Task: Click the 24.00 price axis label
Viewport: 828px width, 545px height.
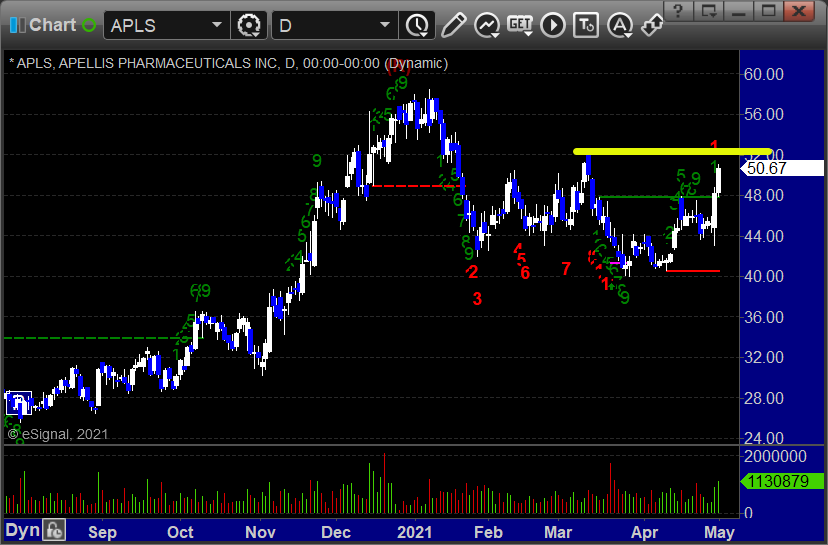Action: pyautogui.click(x=764, y=438)
